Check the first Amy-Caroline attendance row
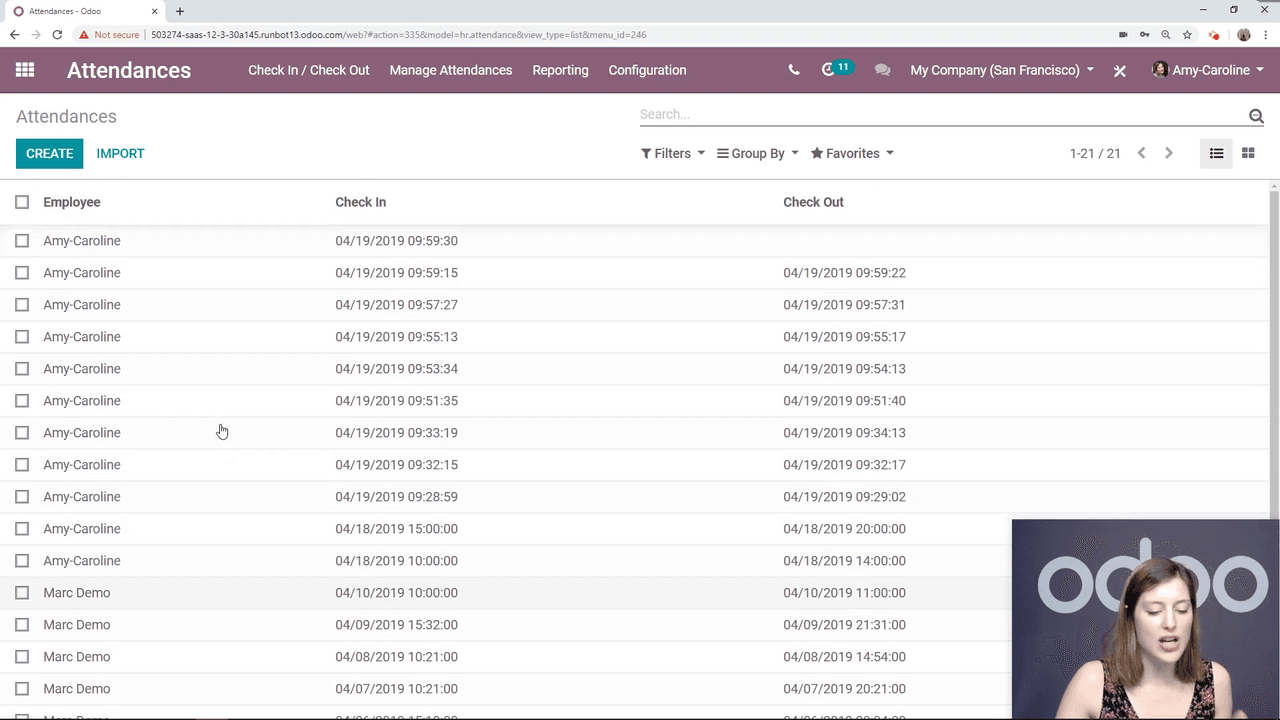The height and width of the screenshot is (720, 1280). click(22, 241)
